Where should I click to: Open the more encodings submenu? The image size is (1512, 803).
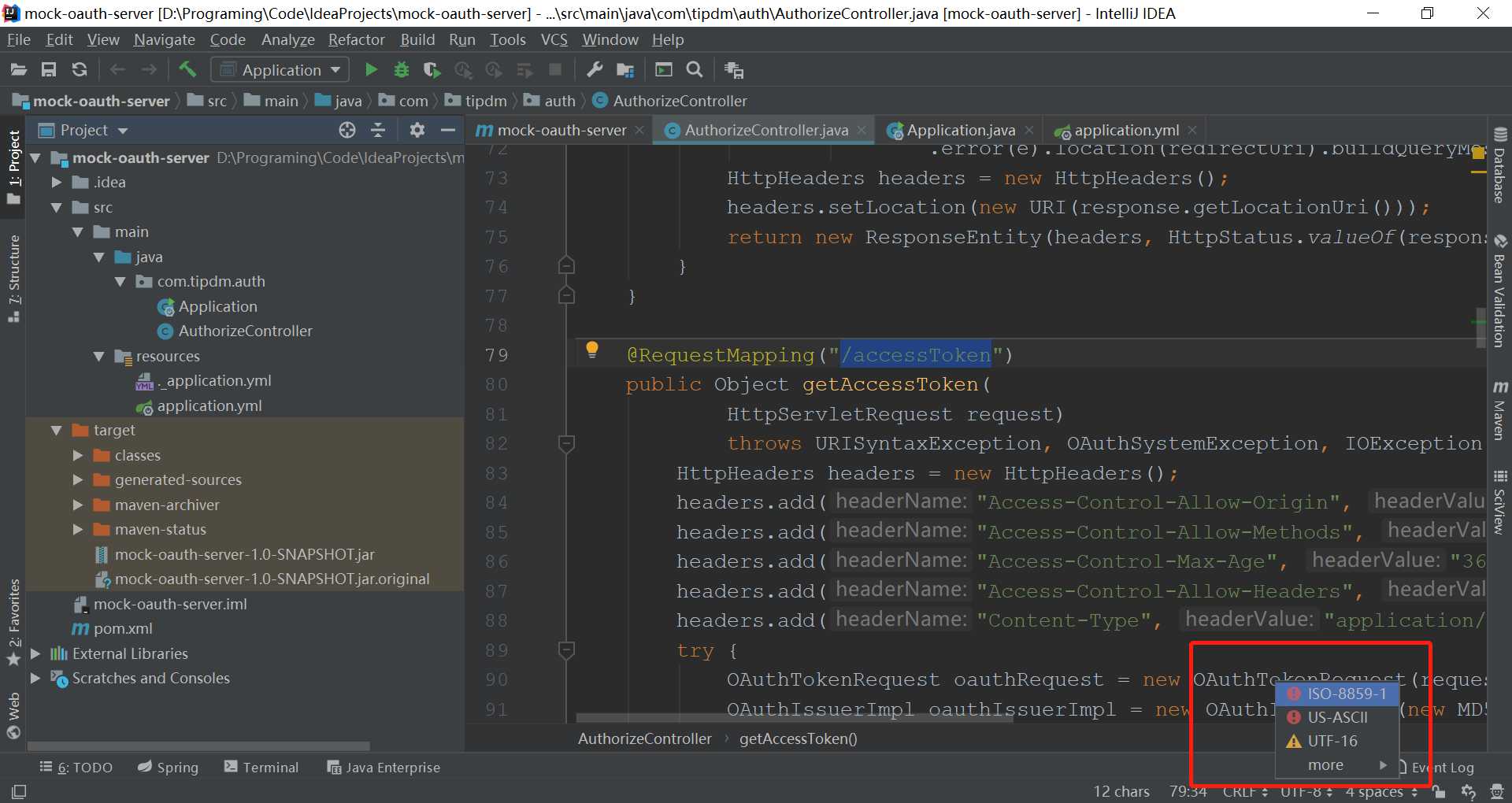[x=1337, y=764]
